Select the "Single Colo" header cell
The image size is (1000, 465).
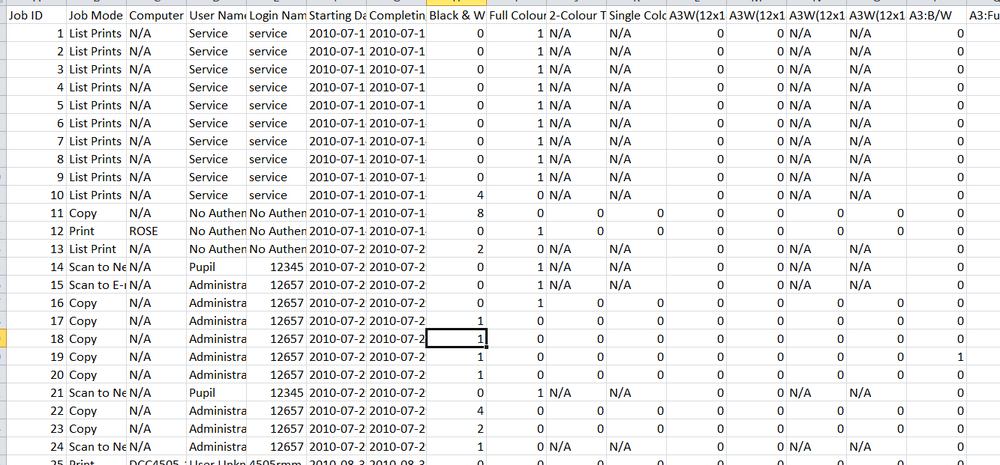click(x=636, y=15)
